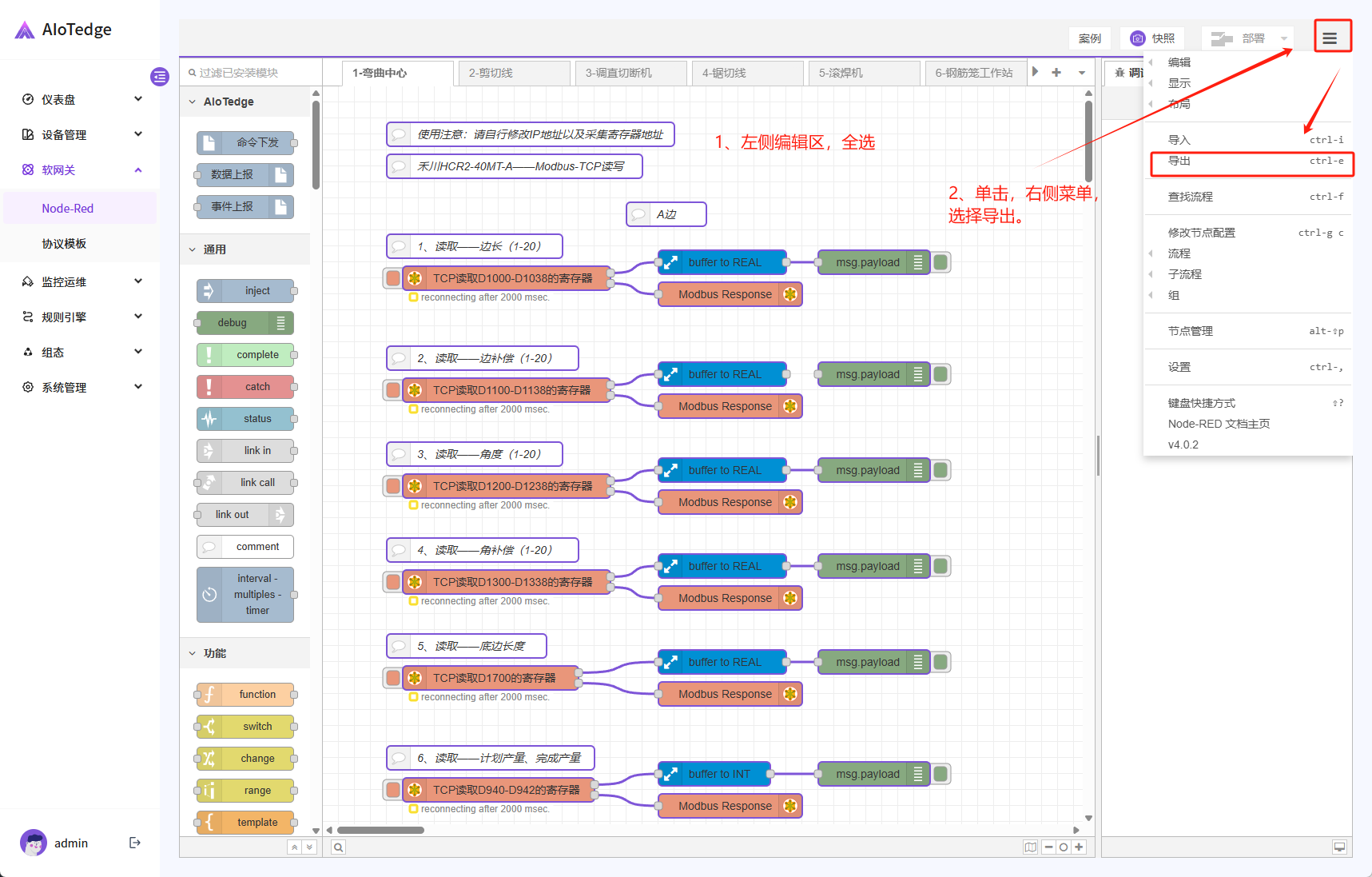Click the canvas horizontal scrollbar thumb

380,830
